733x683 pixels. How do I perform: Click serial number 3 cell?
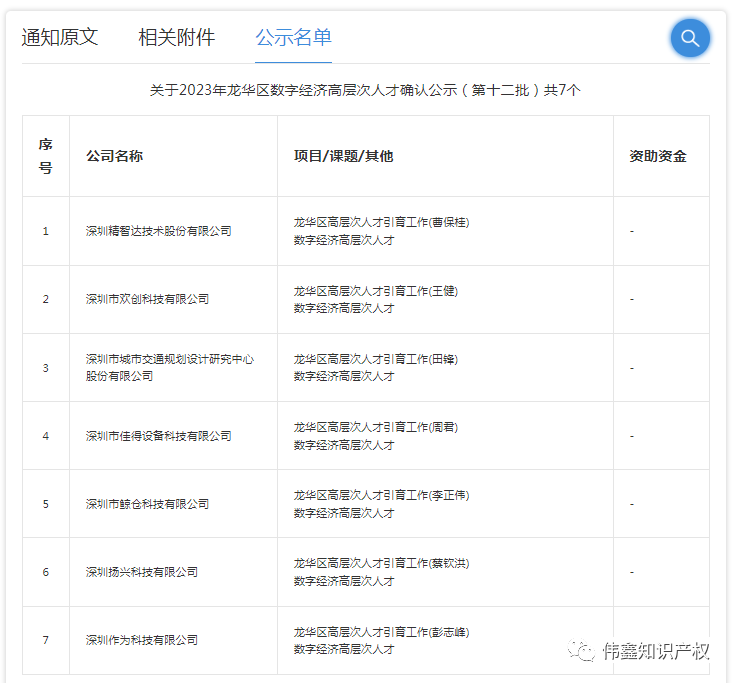(46, 368)
